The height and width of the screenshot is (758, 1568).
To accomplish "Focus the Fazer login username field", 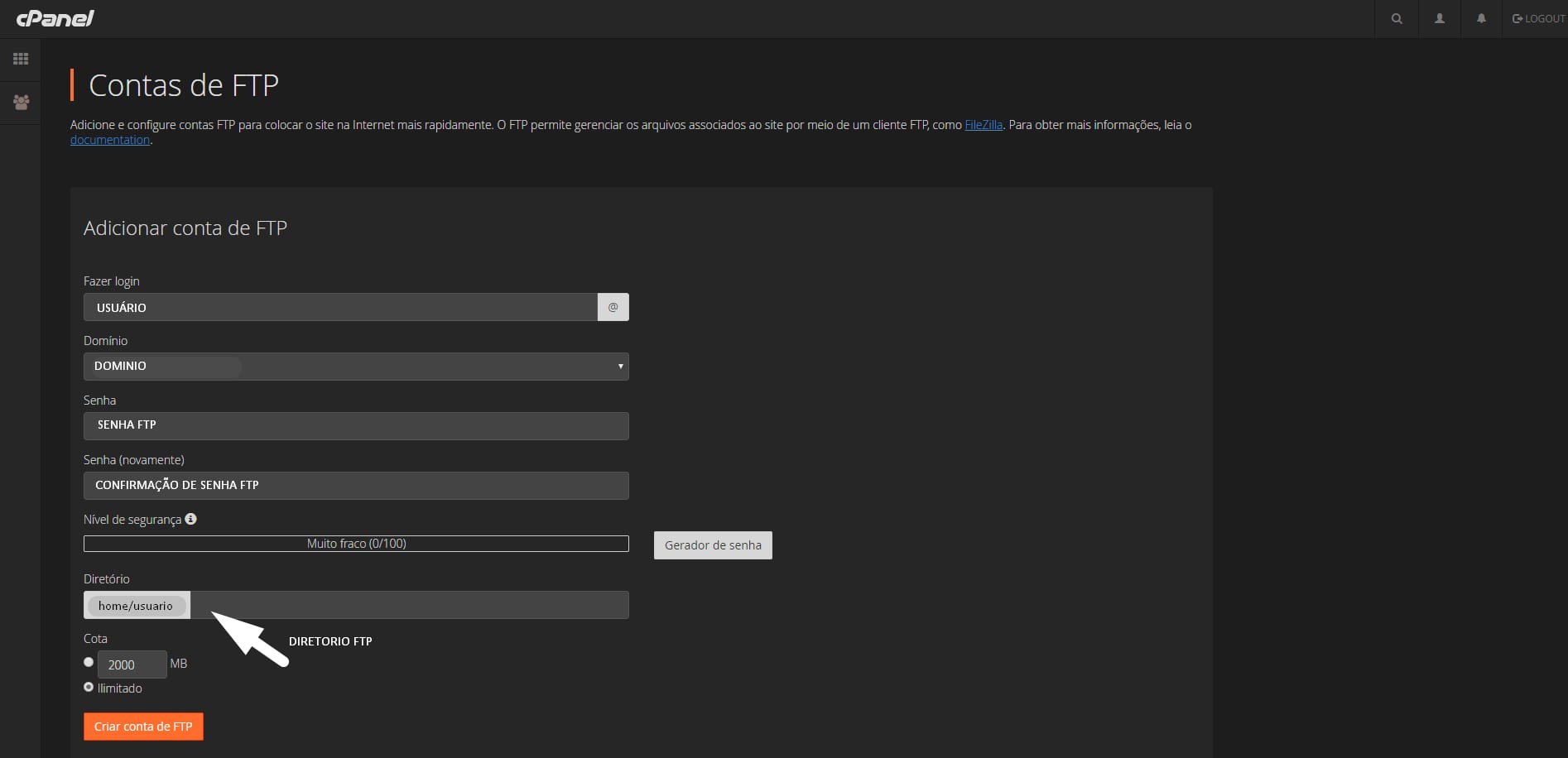I will point(340,307).
